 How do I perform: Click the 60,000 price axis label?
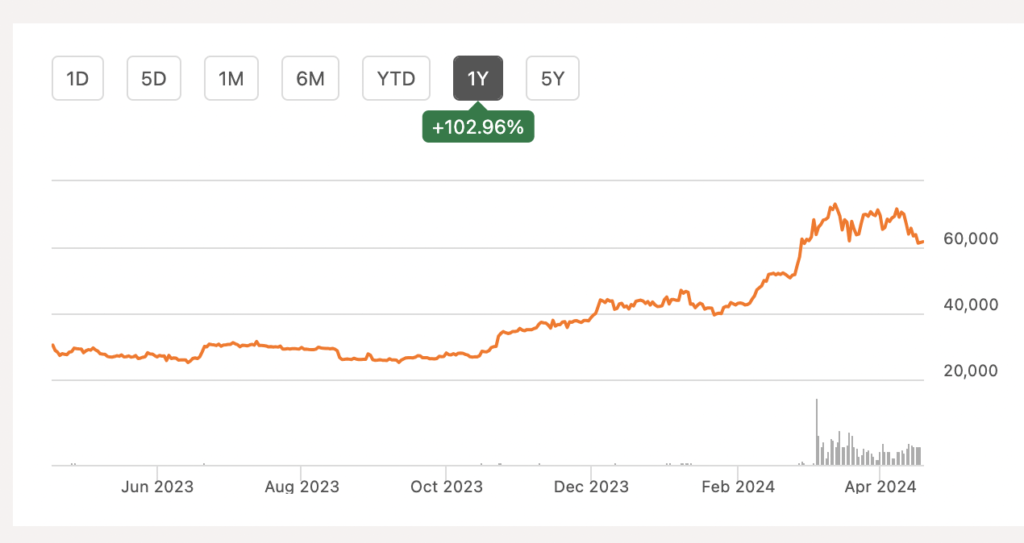971,239
